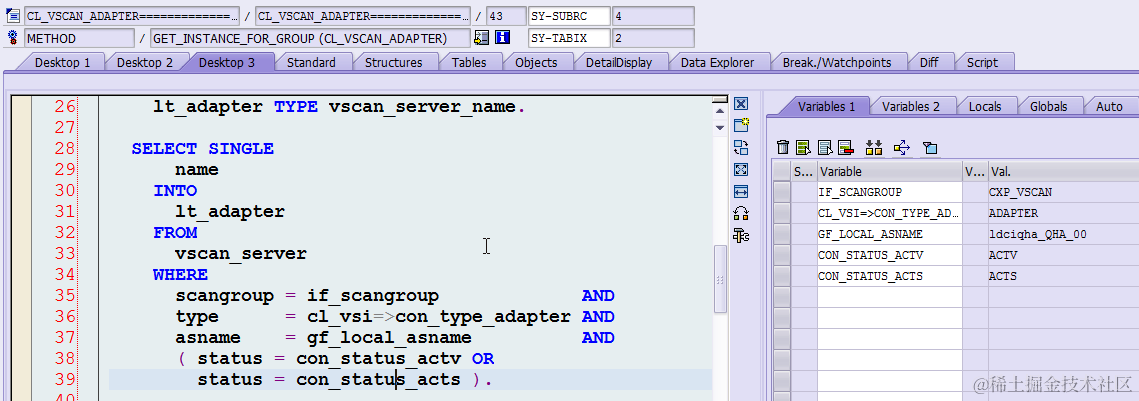This screenshot has height=401, width=1139.
Task: Click the Val. column header
Action: coord(1063,171)
